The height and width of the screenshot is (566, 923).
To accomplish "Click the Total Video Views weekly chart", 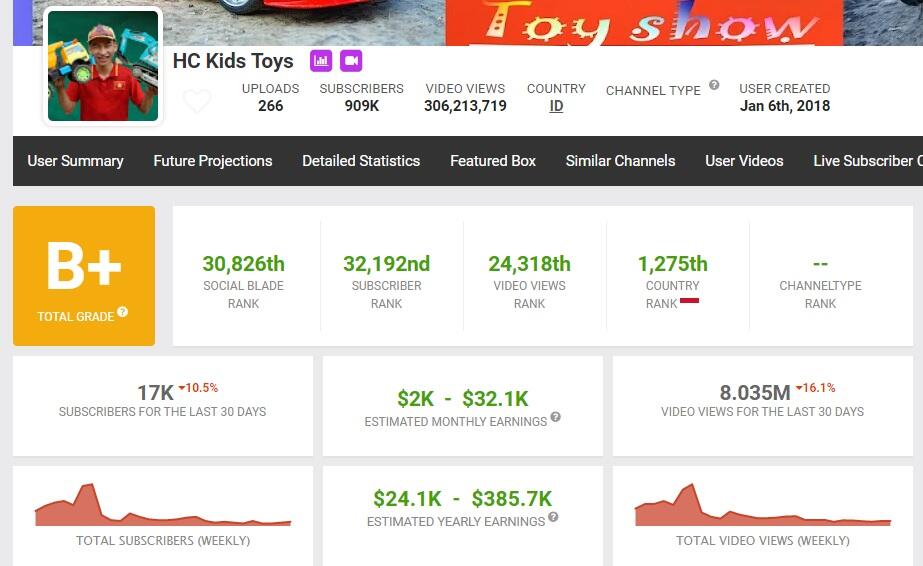I will pos(762,506).
